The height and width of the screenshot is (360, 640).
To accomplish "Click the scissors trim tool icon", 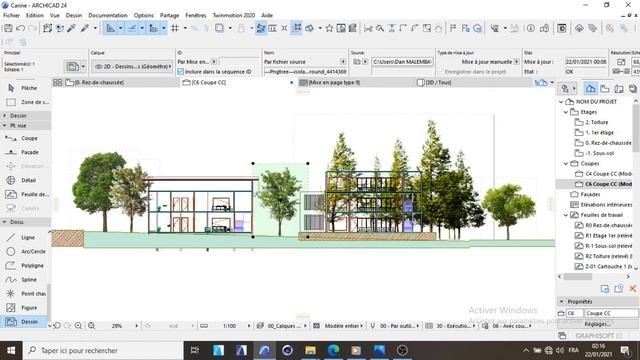I will tap(368, 28).
